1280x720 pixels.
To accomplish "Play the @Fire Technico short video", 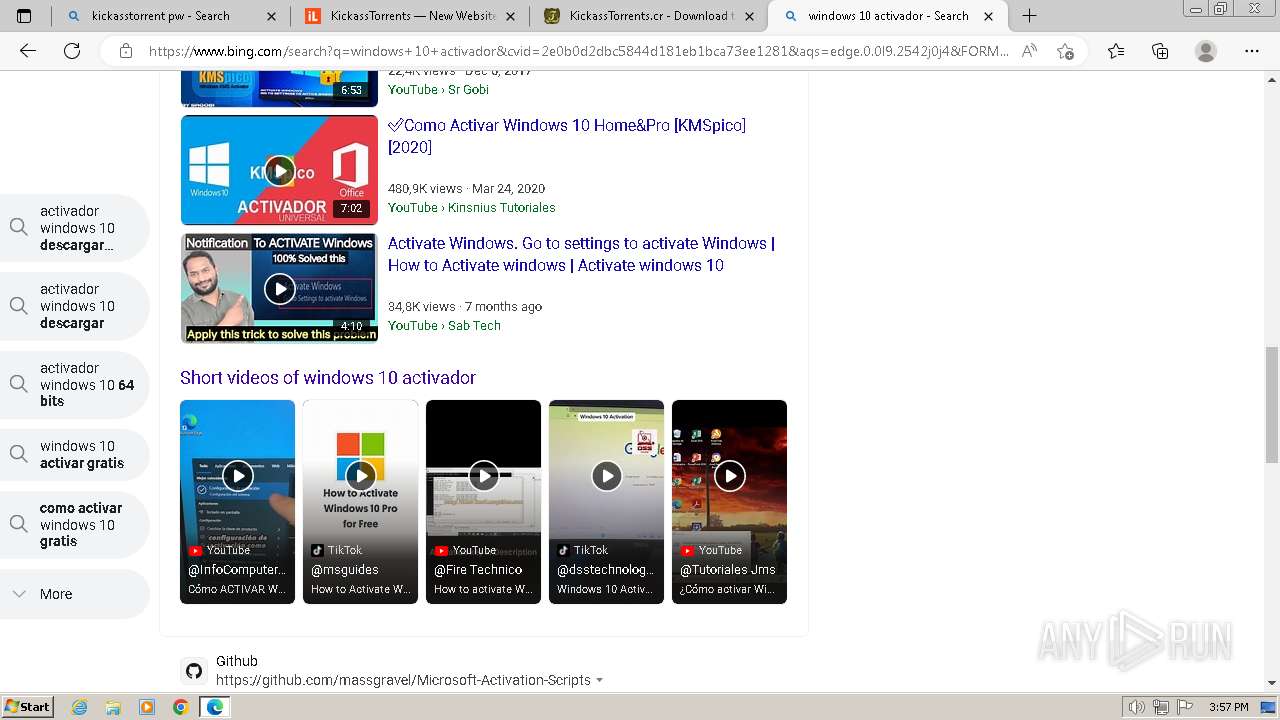I will (x=483, y=502).
